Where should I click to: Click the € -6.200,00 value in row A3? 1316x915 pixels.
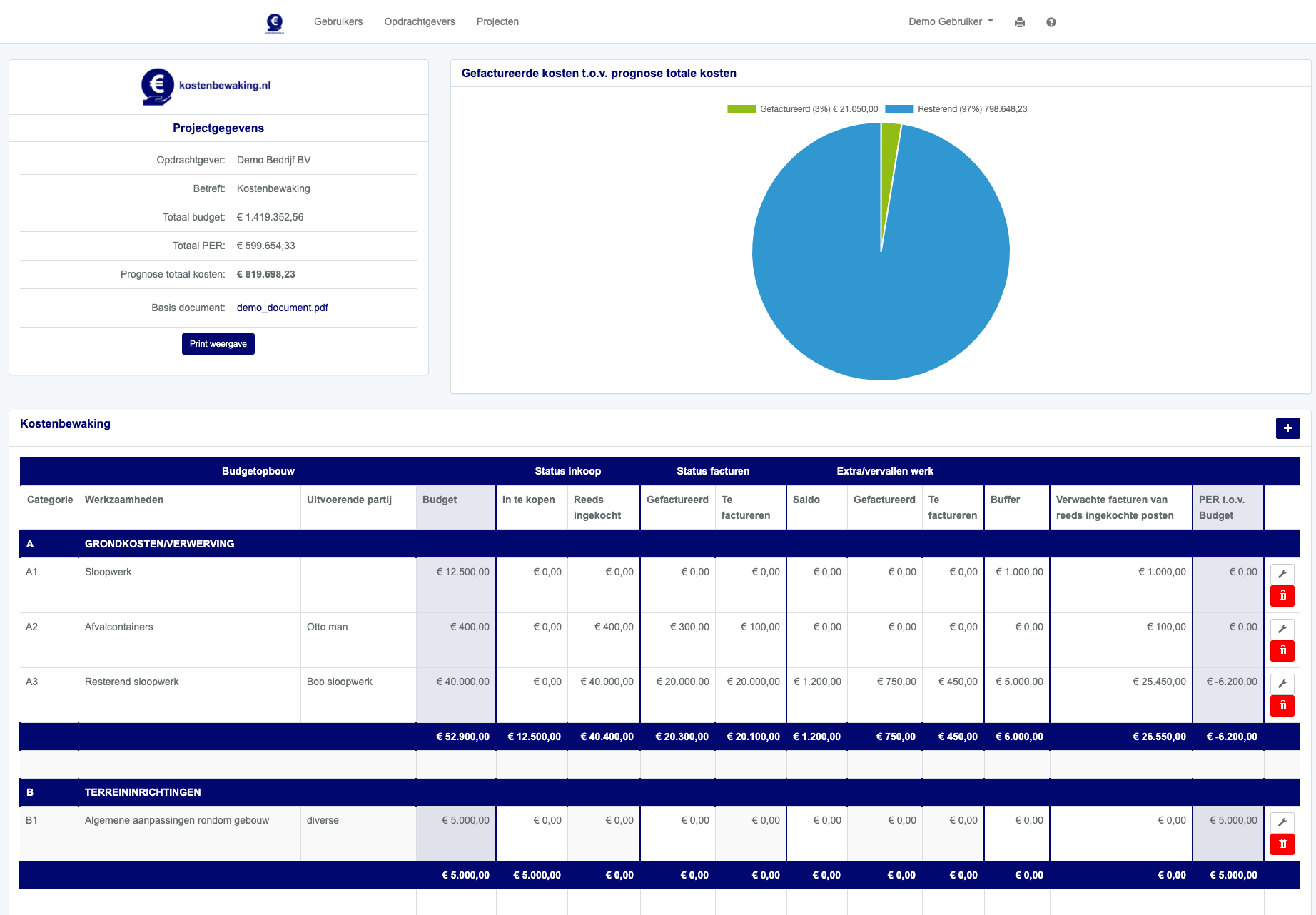1232,682
